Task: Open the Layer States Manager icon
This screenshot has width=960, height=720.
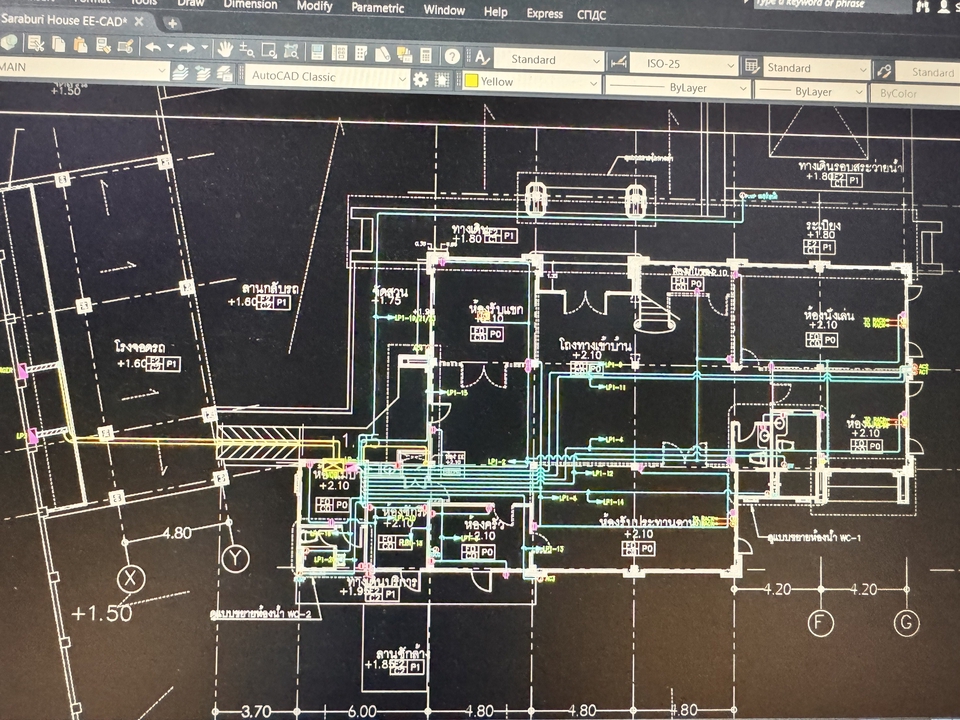Action: pos(225,74)
